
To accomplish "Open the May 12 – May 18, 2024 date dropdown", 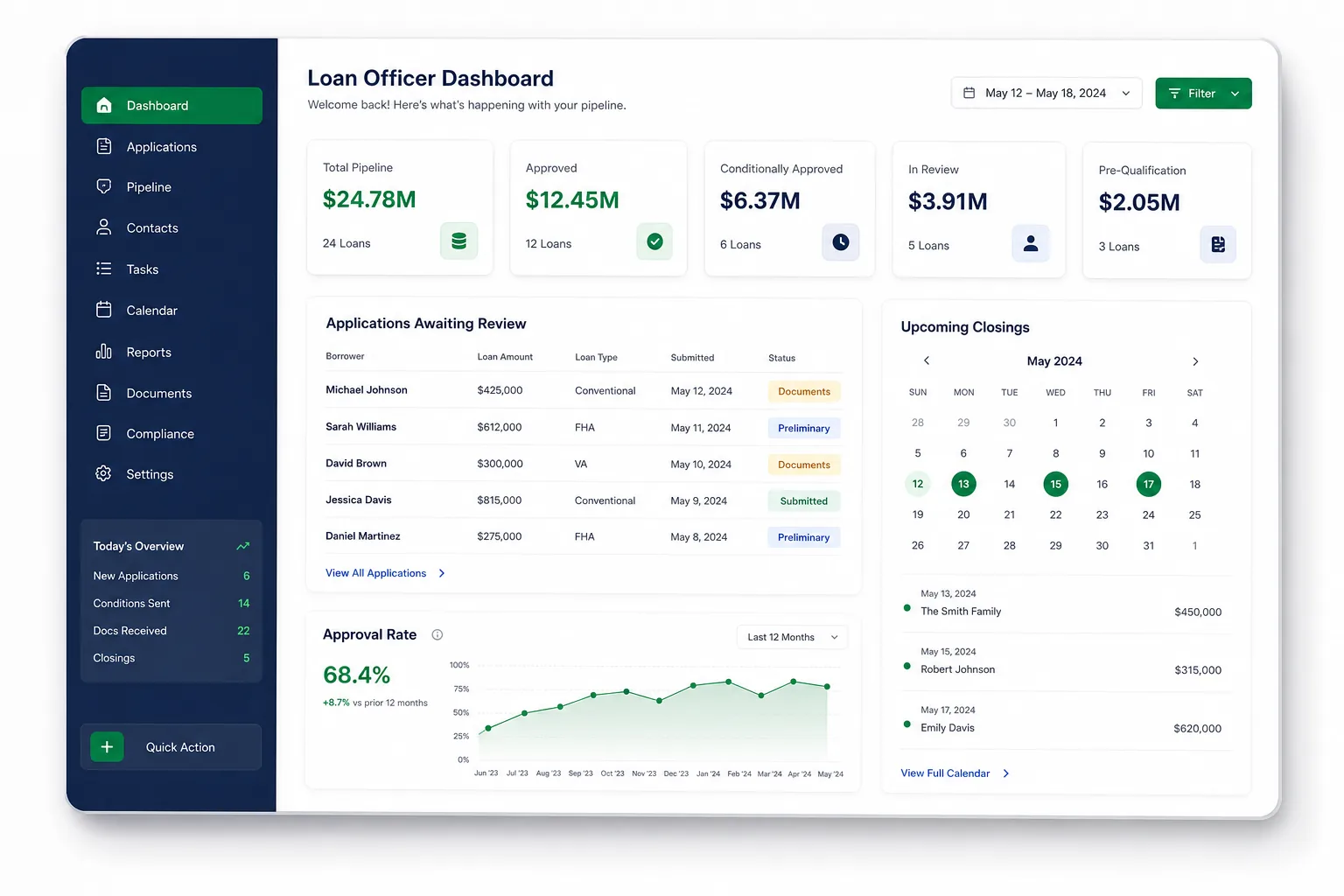I will pyautogui.click(x=1046, y=93).
